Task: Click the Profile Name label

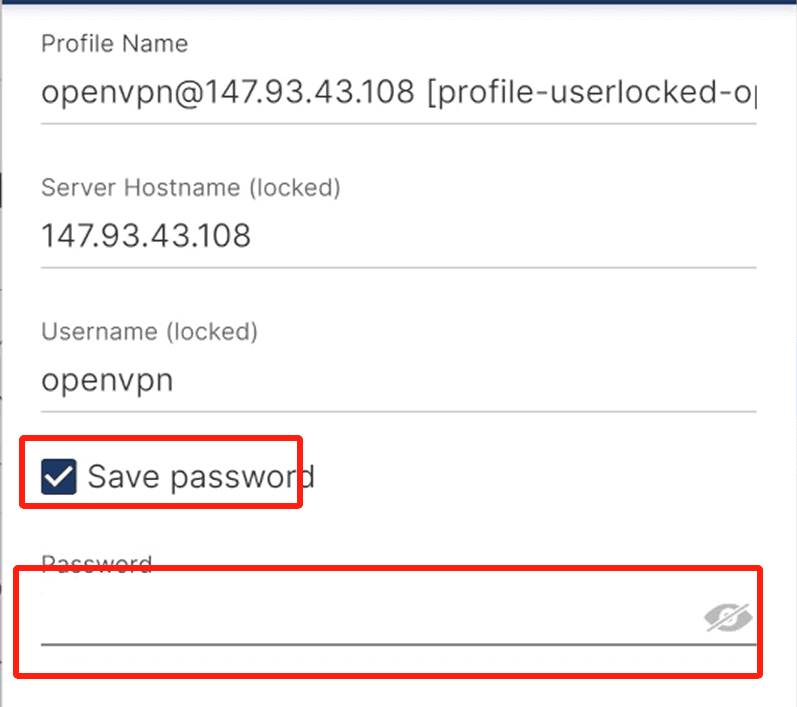Action: 114,44
